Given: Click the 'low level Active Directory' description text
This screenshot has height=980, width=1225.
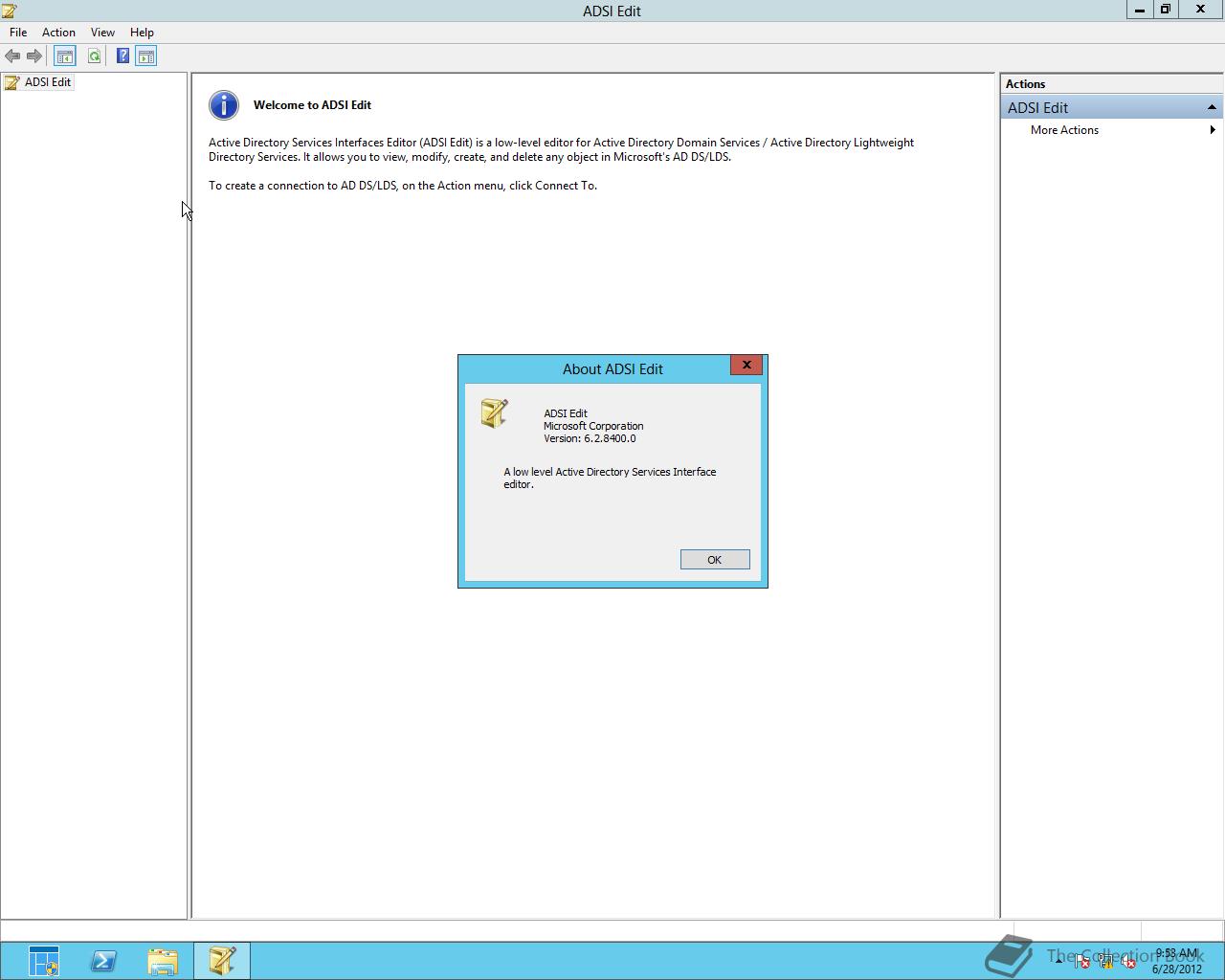Looking at the screenshot, I should [x=610, y=478].
